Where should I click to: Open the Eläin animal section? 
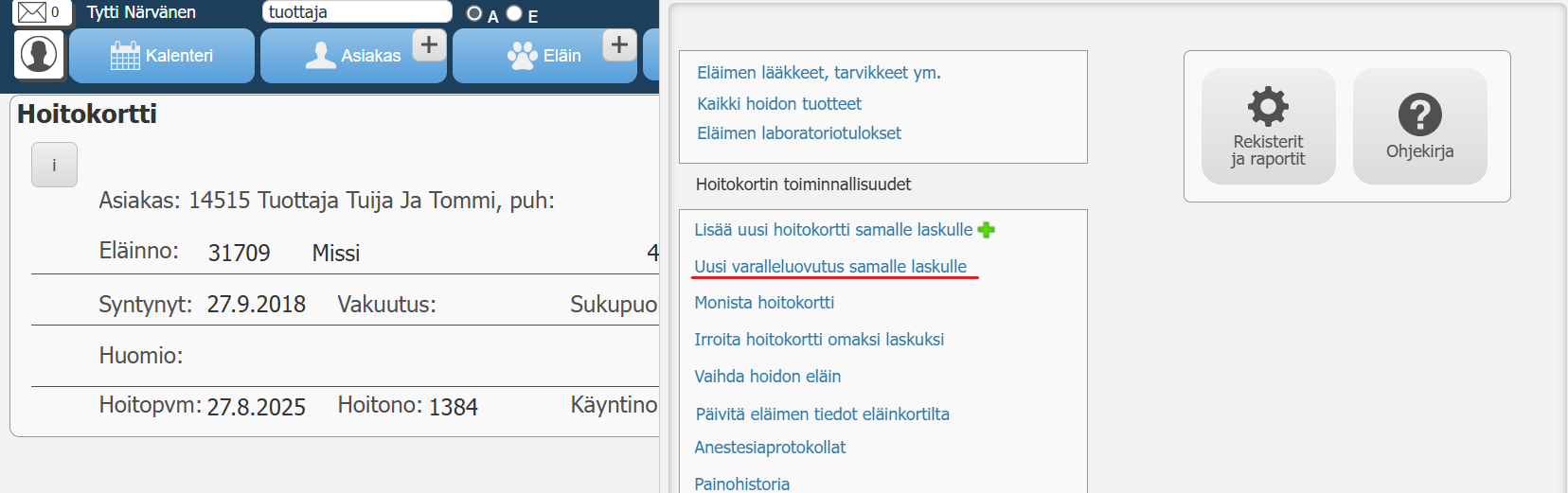point(544,56)
